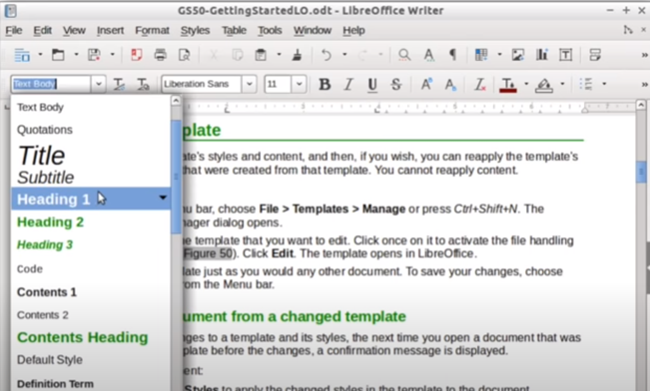
Task: Apply the highlighting color
Action: 544,85
